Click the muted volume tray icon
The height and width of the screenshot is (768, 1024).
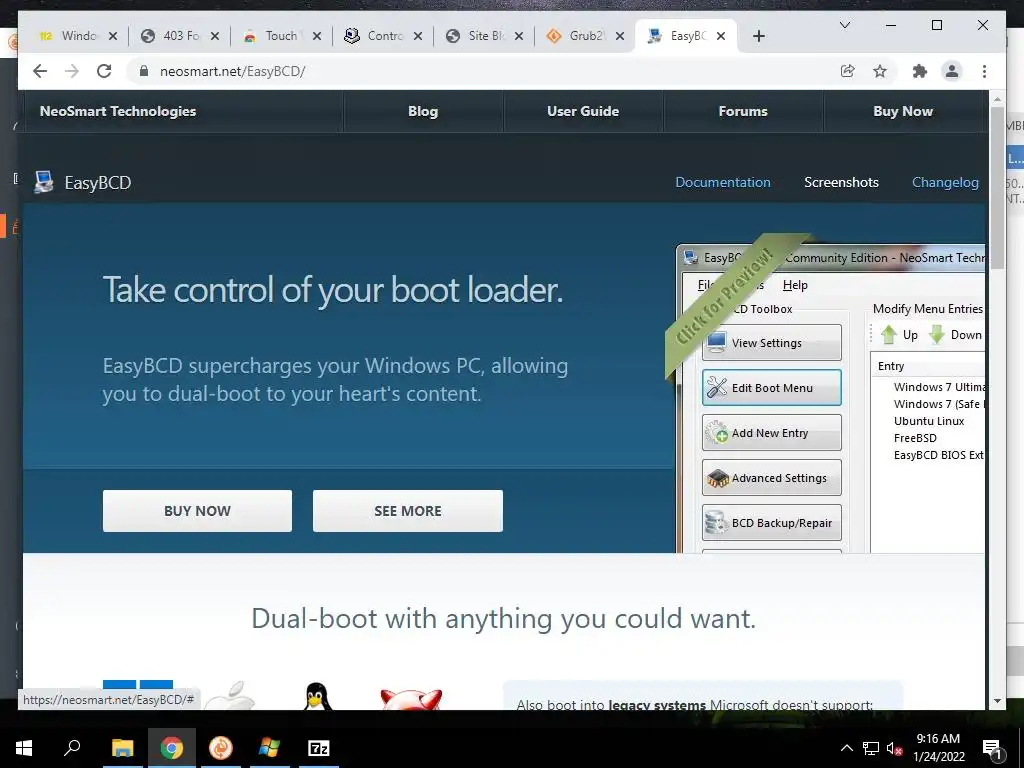(894, 748)
